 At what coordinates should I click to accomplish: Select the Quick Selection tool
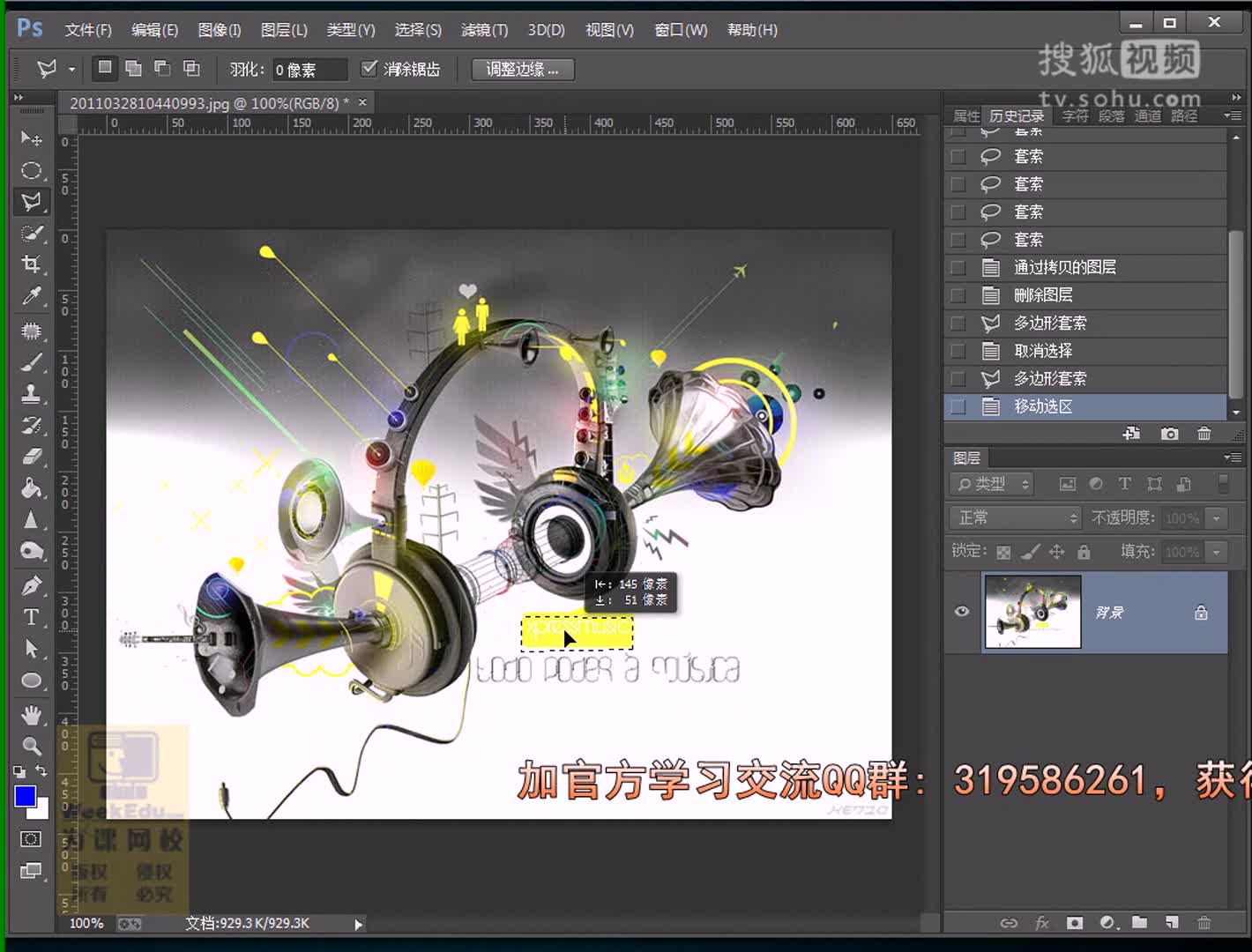(x=32, y=234)
